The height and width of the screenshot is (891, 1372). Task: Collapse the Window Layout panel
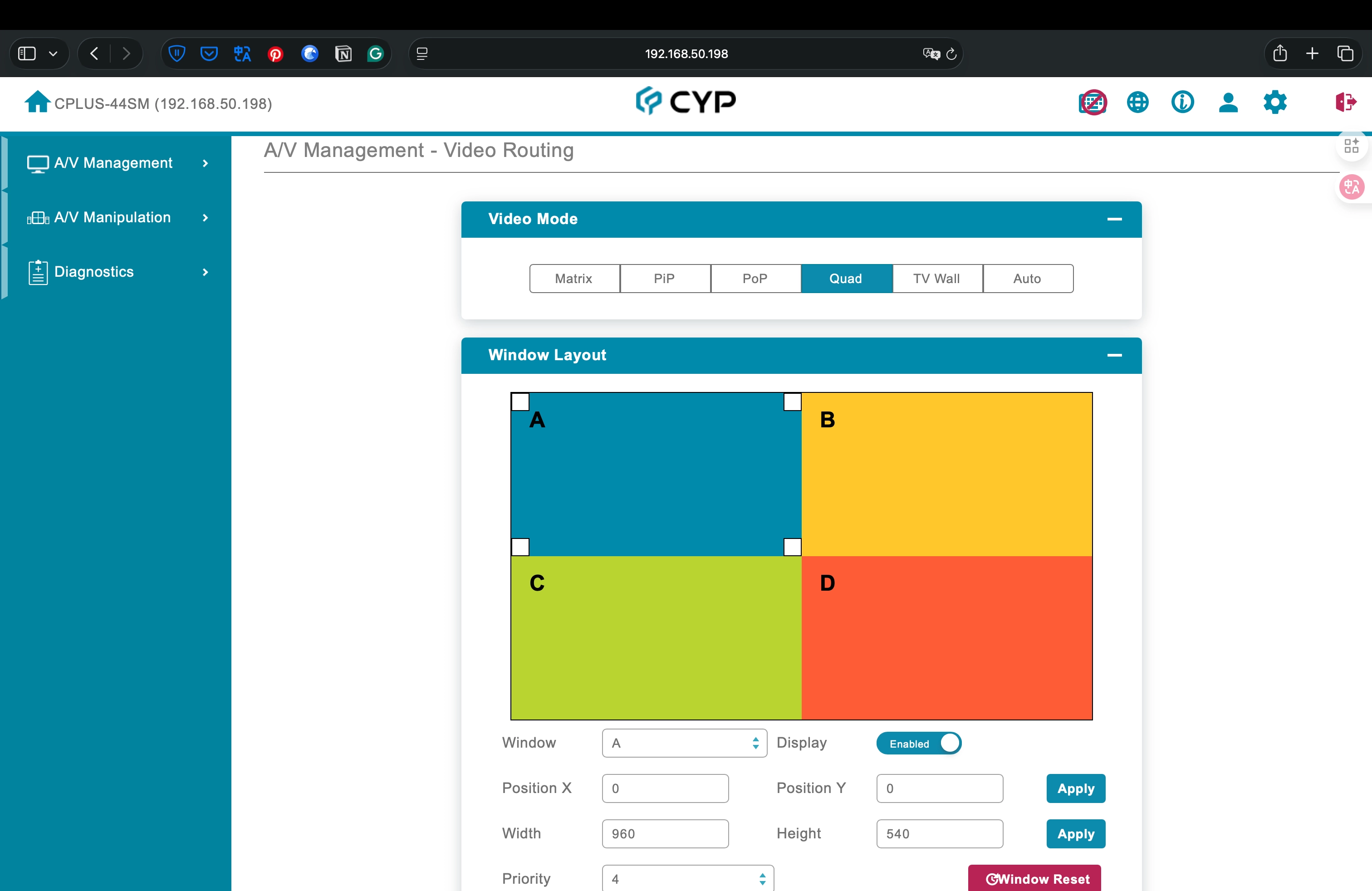click(x=1114, y=355)
